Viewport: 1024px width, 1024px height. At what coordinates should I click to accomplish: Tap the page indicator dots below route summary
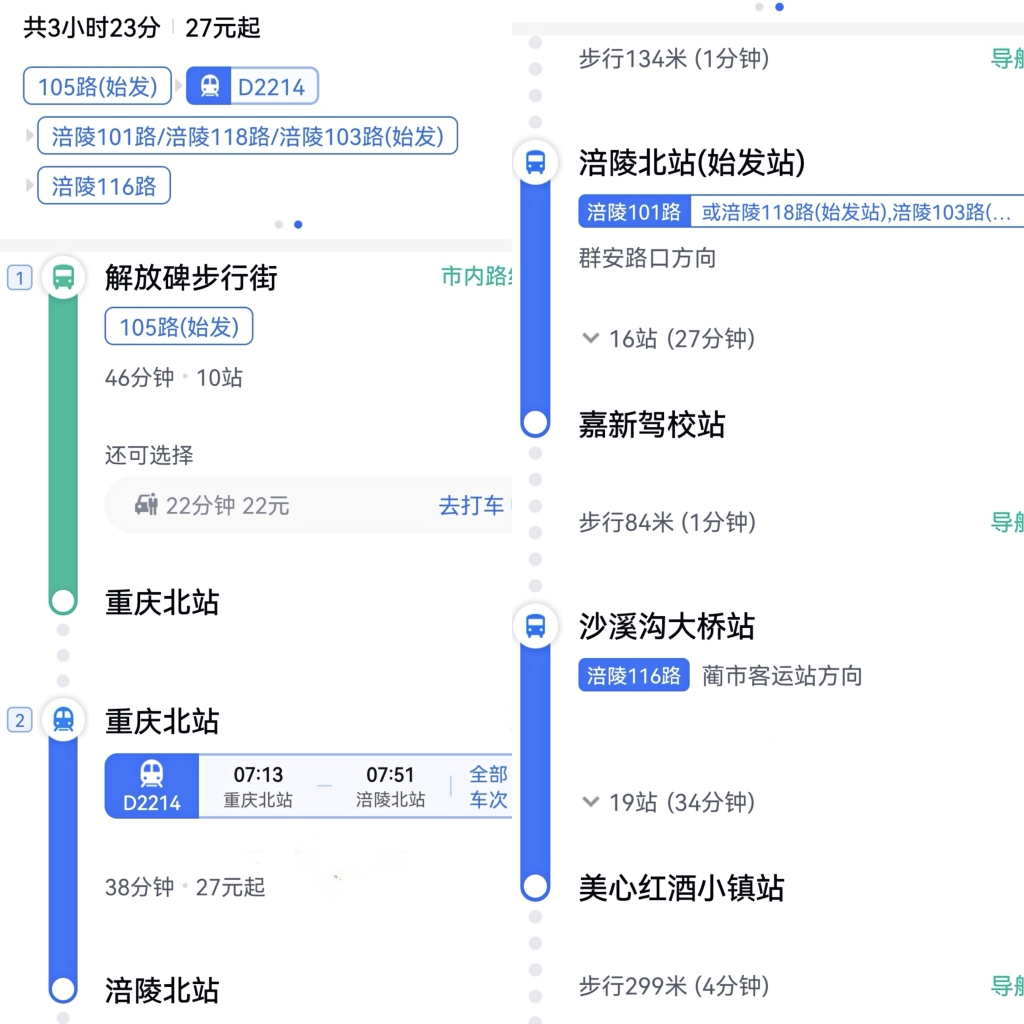point(288,224)
